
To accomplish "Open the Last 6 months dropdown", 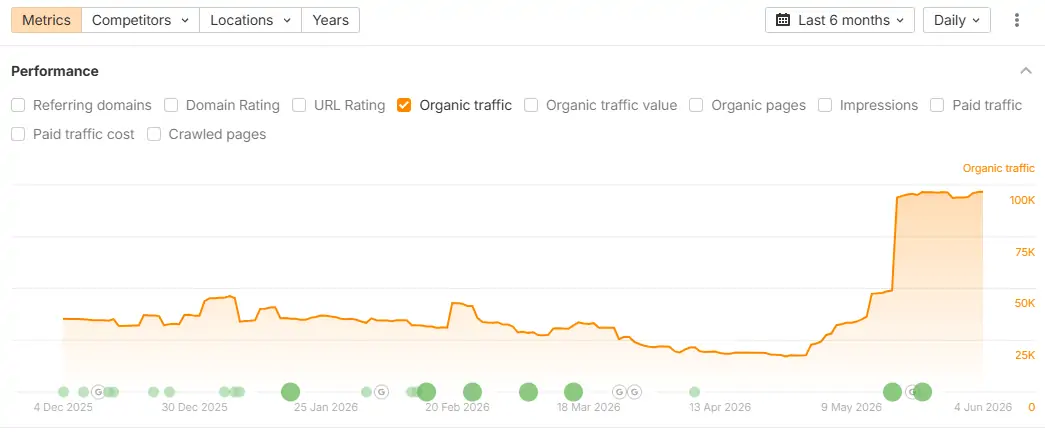I will (840, 20).
